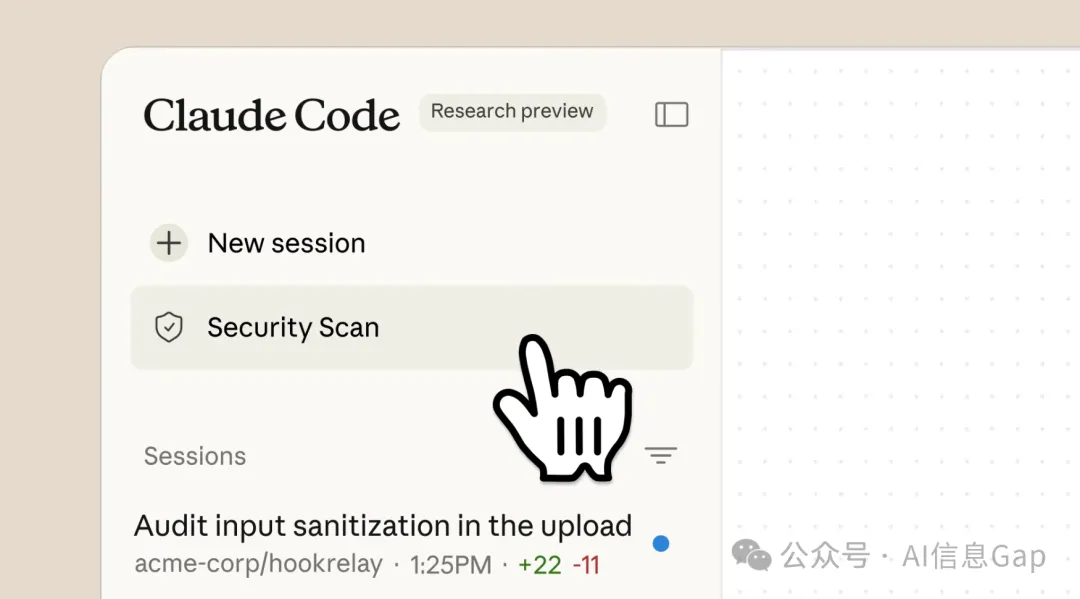Click the Sessions section heading

click(195, 456)
